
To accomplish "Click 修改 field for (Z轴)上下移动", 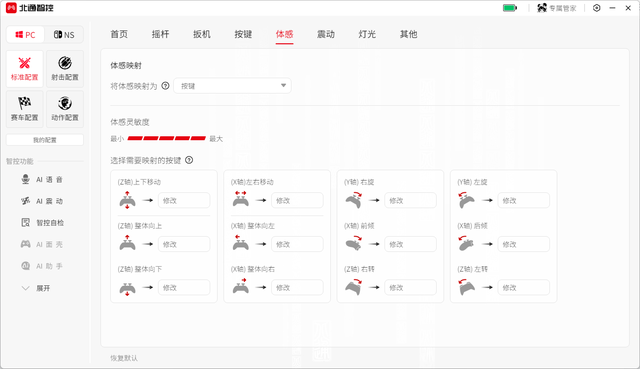I will (184, 200).
